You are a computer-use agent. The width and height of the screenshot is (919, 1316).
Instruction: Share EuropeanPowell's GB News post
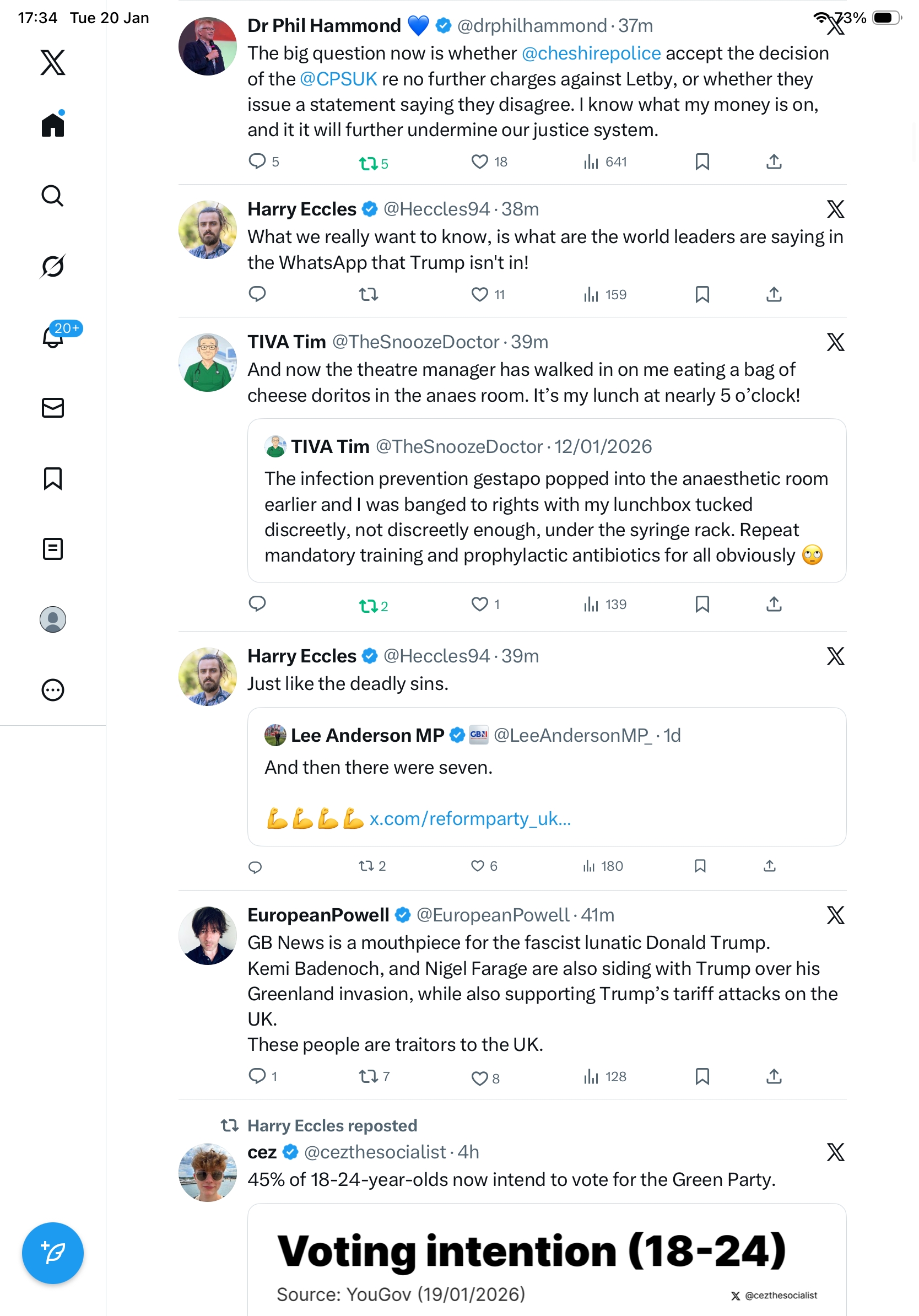pos(774,1076)
